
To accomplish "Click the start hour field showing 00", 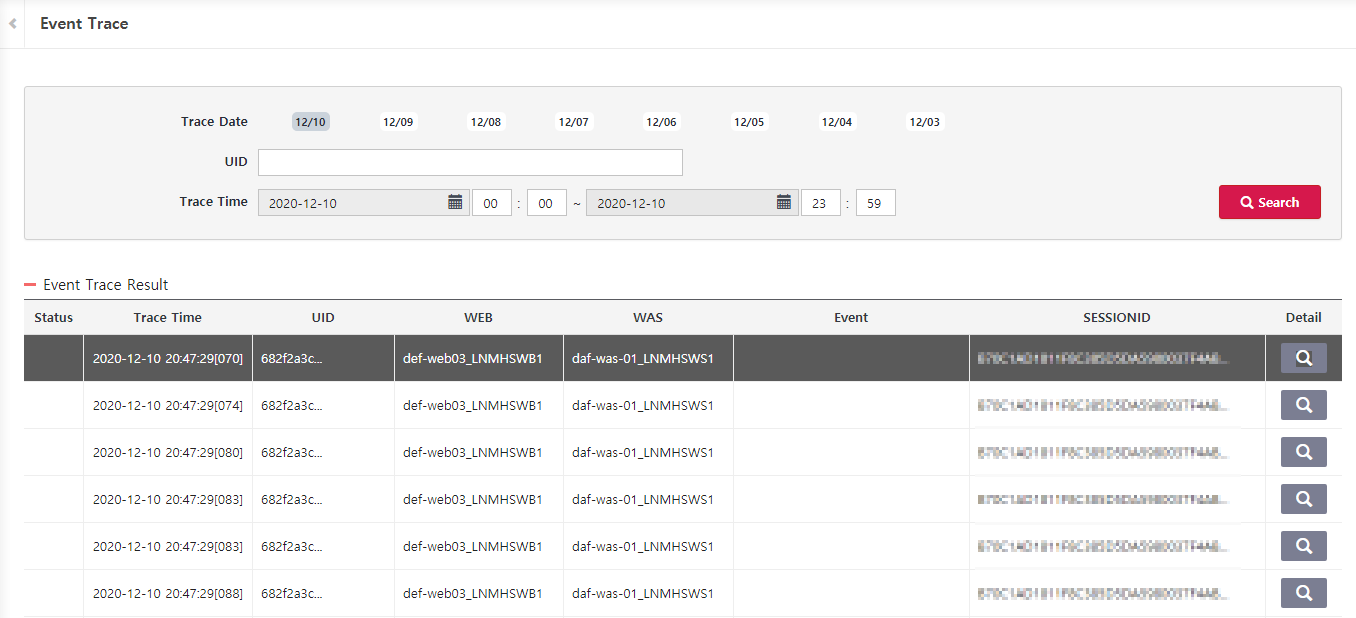I will (x=491, y=203).
